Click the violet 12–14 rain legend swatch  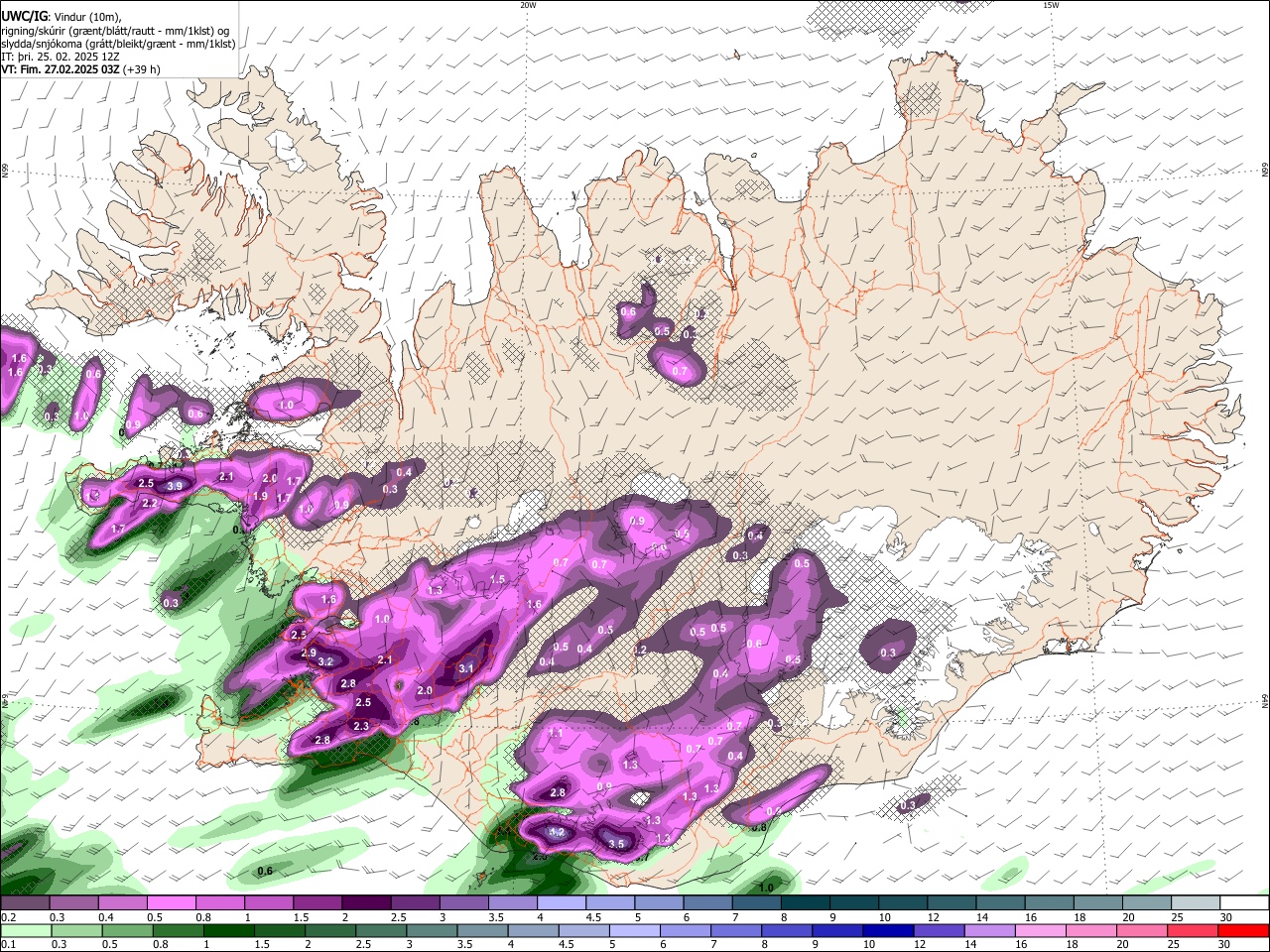938,930
